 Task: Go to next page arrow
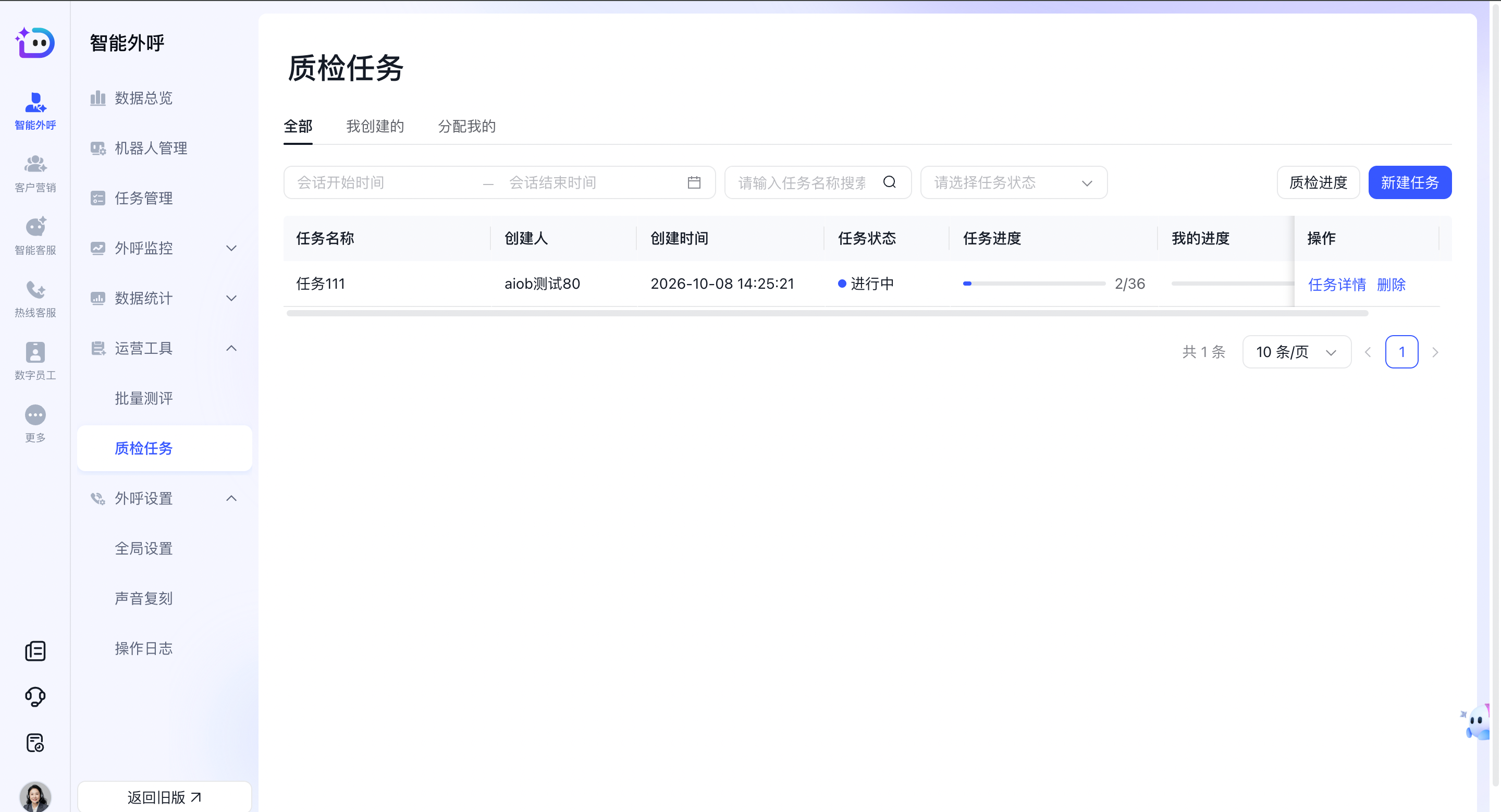pyautogui.click(x=1435, y=352)
